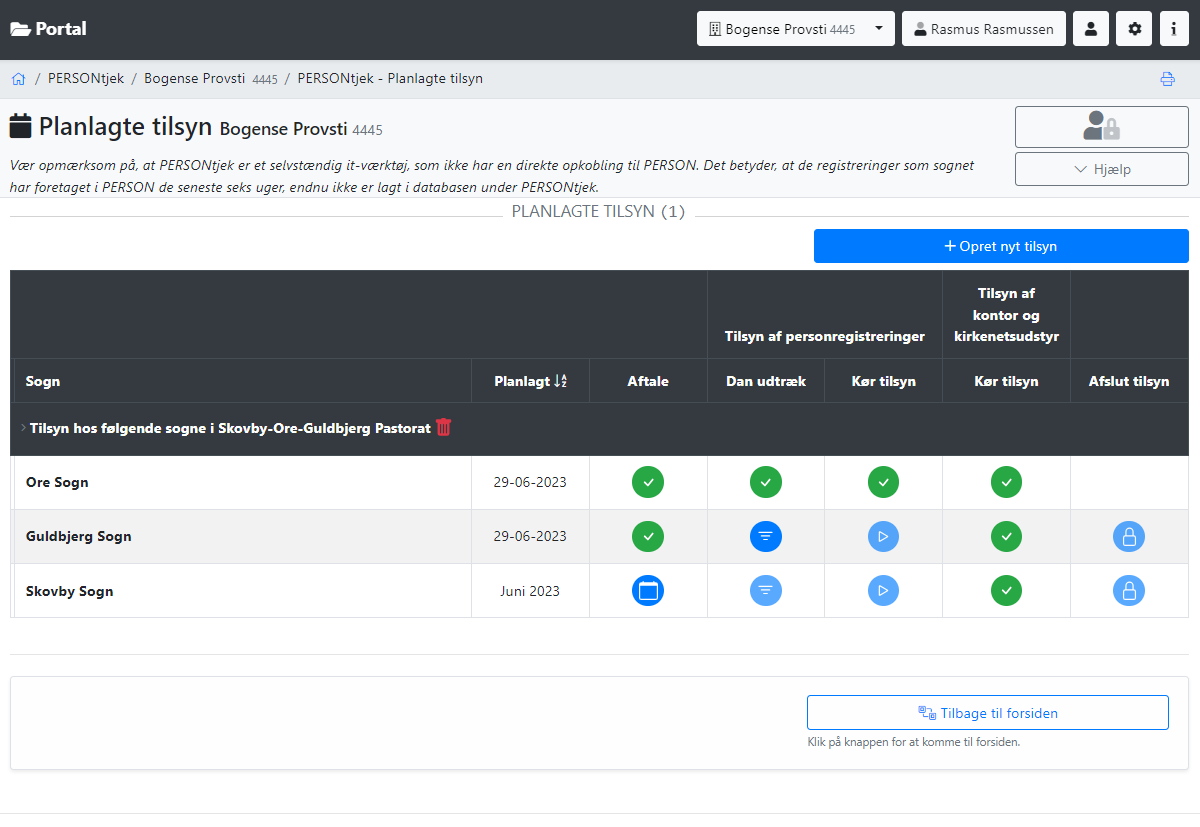
Task: Open the Bogense Provsti 4445 dropdown
Action: click(x=796, y=29)
